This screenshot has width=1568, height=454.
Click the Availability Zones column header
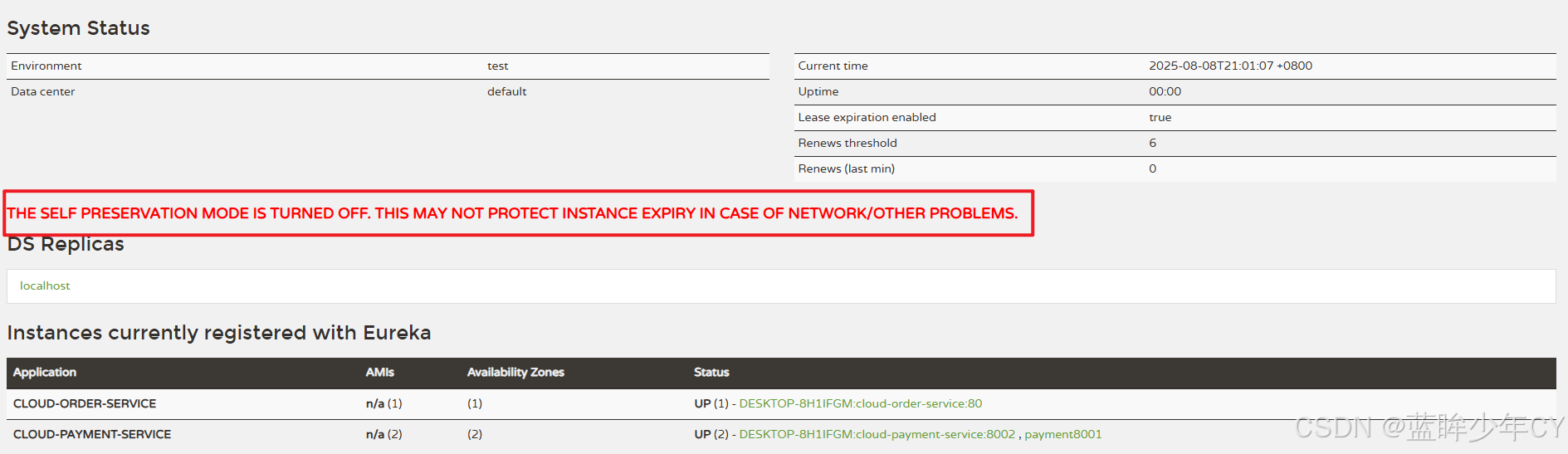point(515,372)
